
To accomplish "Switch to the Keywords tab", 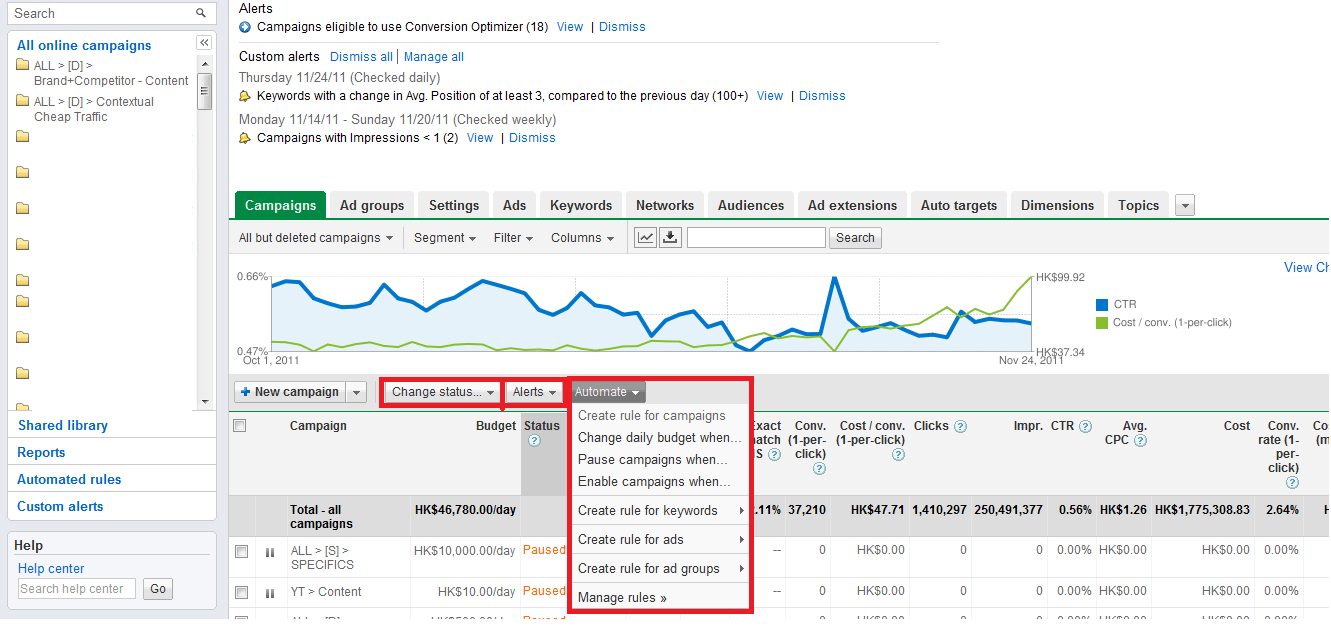I will [x=581, y=205].
